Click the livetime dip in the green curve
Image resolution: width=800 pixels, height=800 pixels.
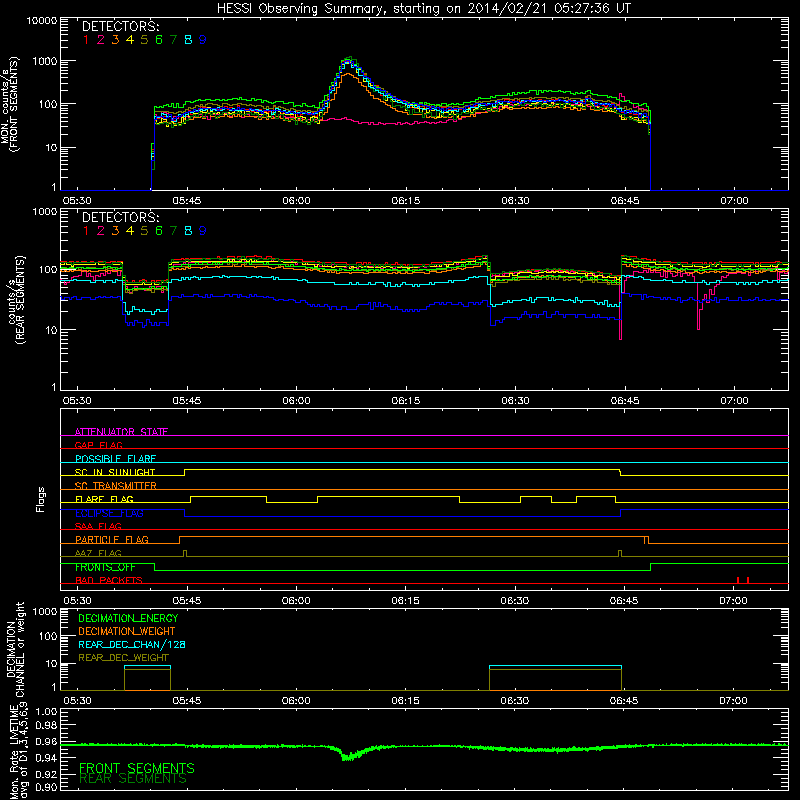pos(348,756)
